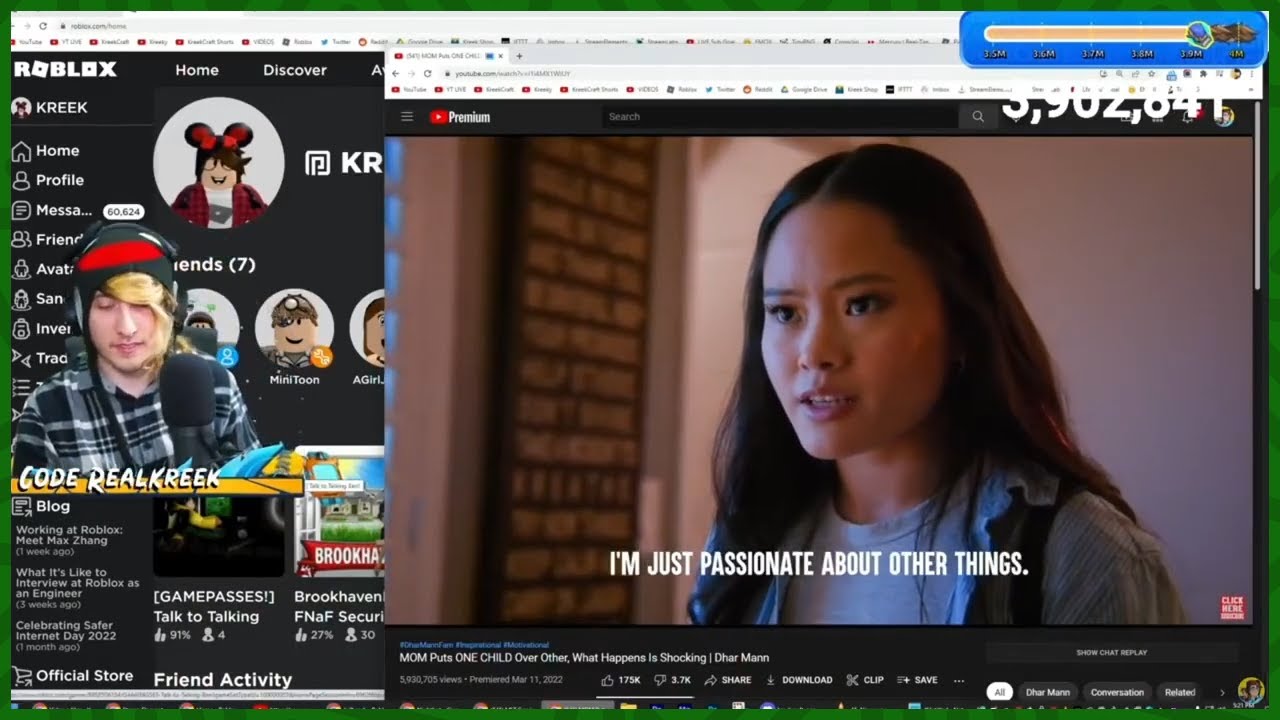The image size is (1280, 720).
Task: Click the CLICK HERE badge in the video
Action: (x=1232, y=608)
